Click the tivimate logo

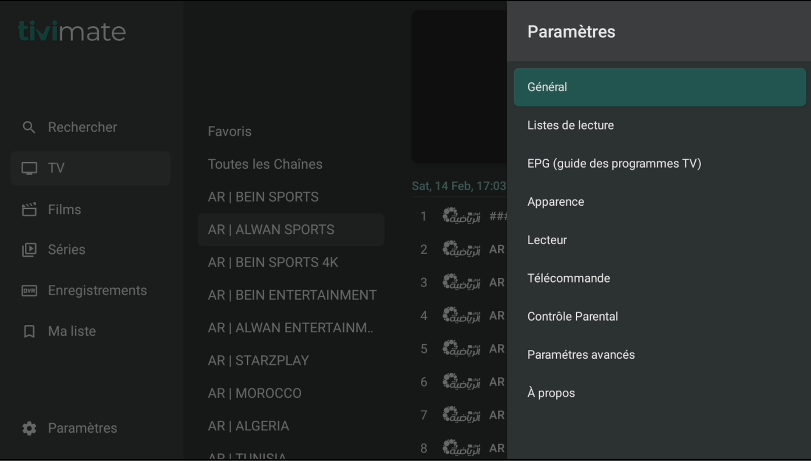[72, 31]
